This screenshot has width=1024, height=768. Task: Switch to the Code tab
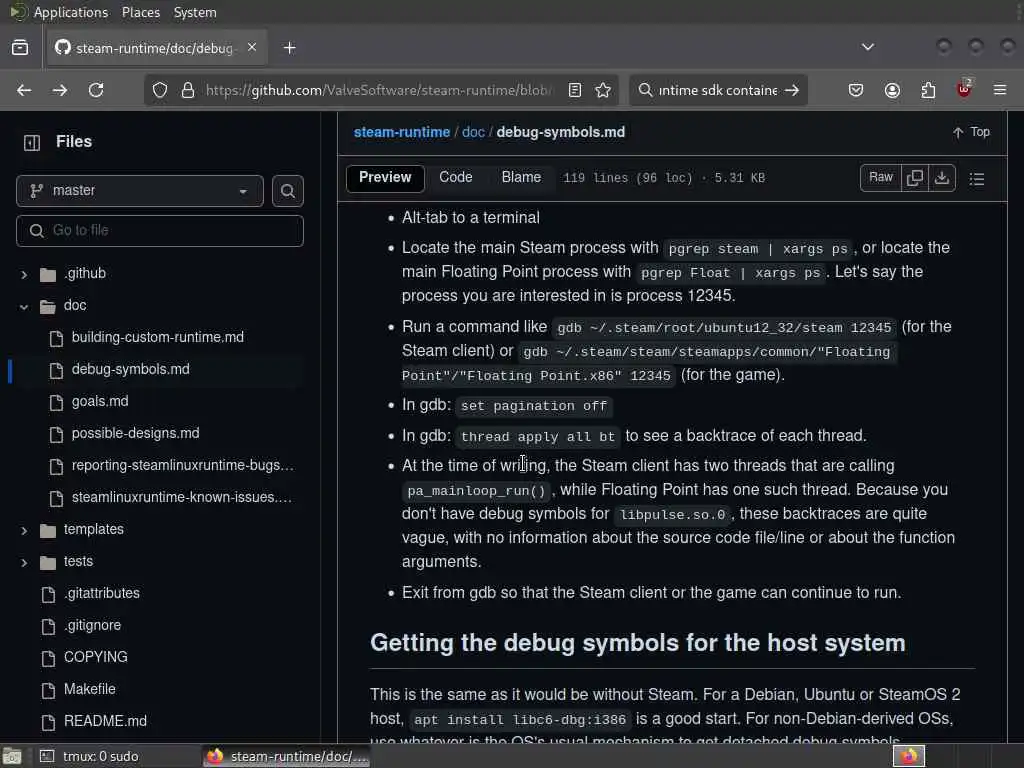pos(456,178)
